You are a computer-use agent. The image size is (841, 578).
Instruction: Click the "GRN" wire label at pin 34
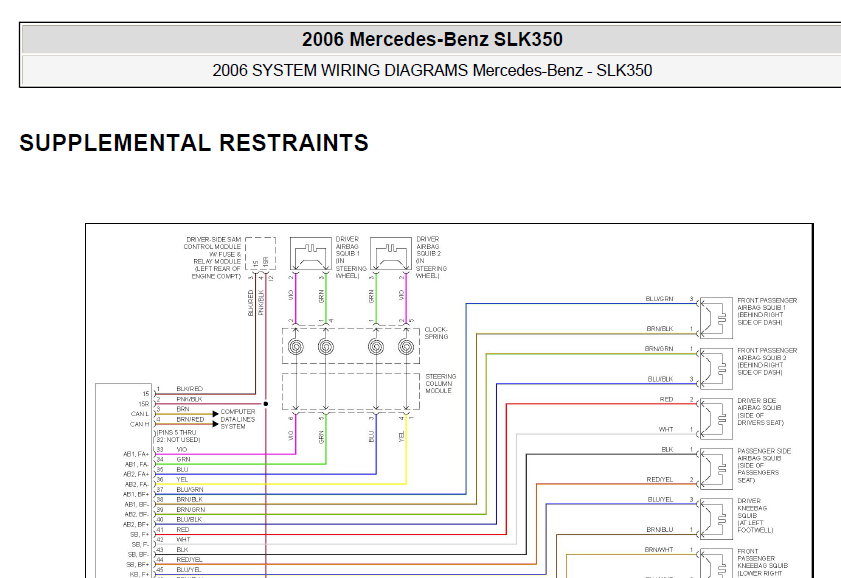coord(183,460)
